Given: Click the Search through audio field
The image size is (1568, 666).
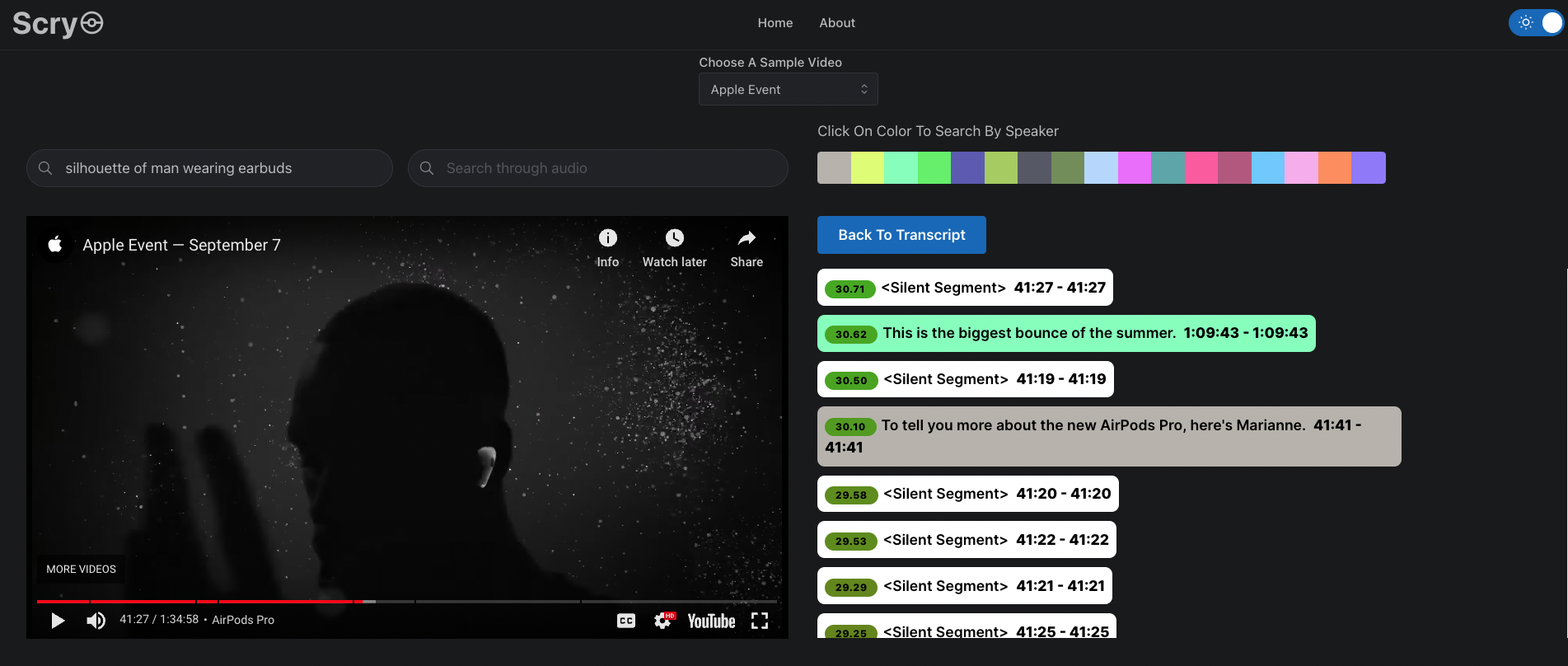Looking at the screenshot, I should [597, 168].
